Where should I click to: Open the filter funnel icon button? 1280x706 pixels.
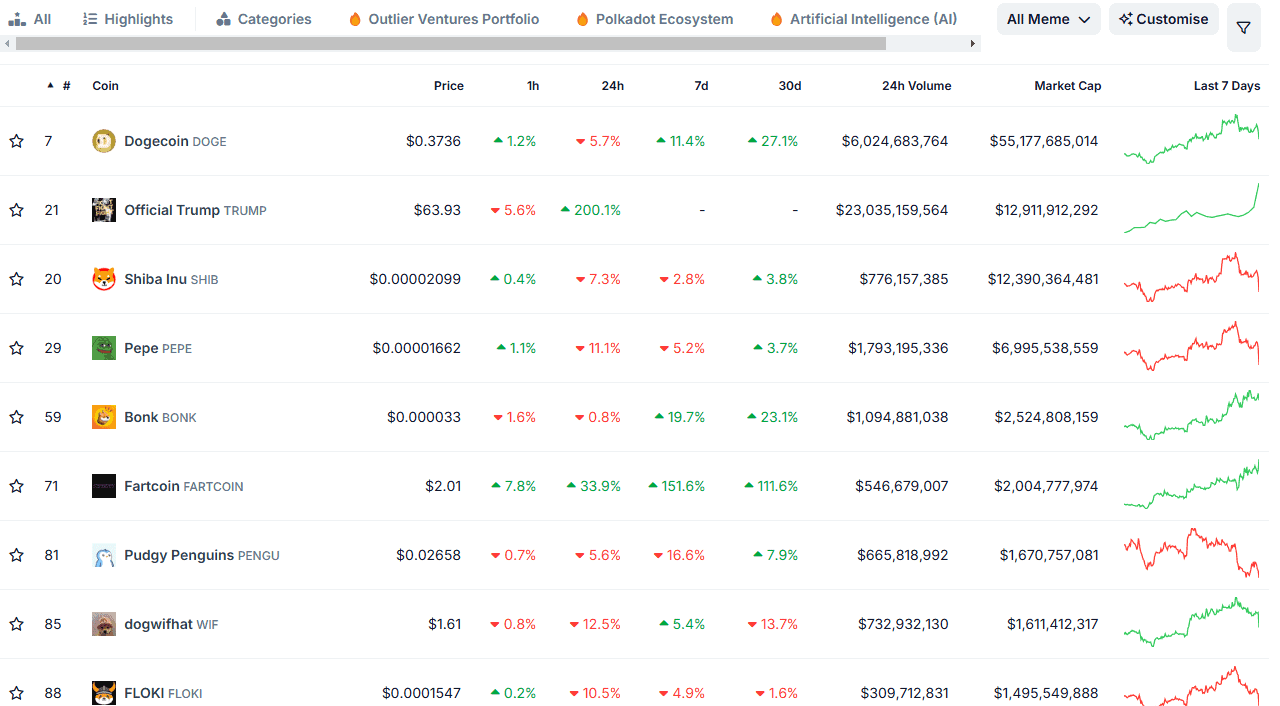click(1244, 28)
